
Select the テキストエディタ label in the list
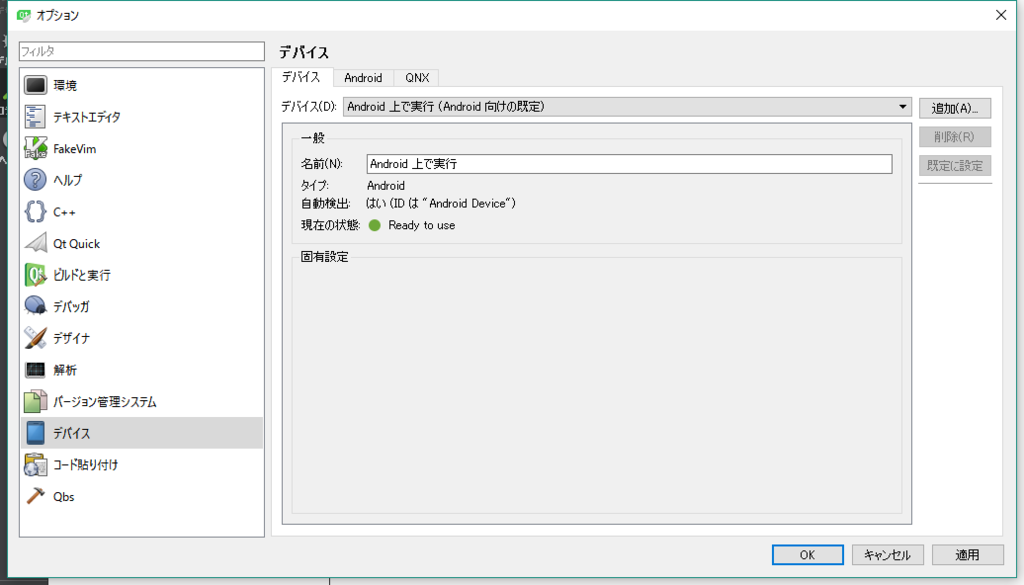[87, 117]
